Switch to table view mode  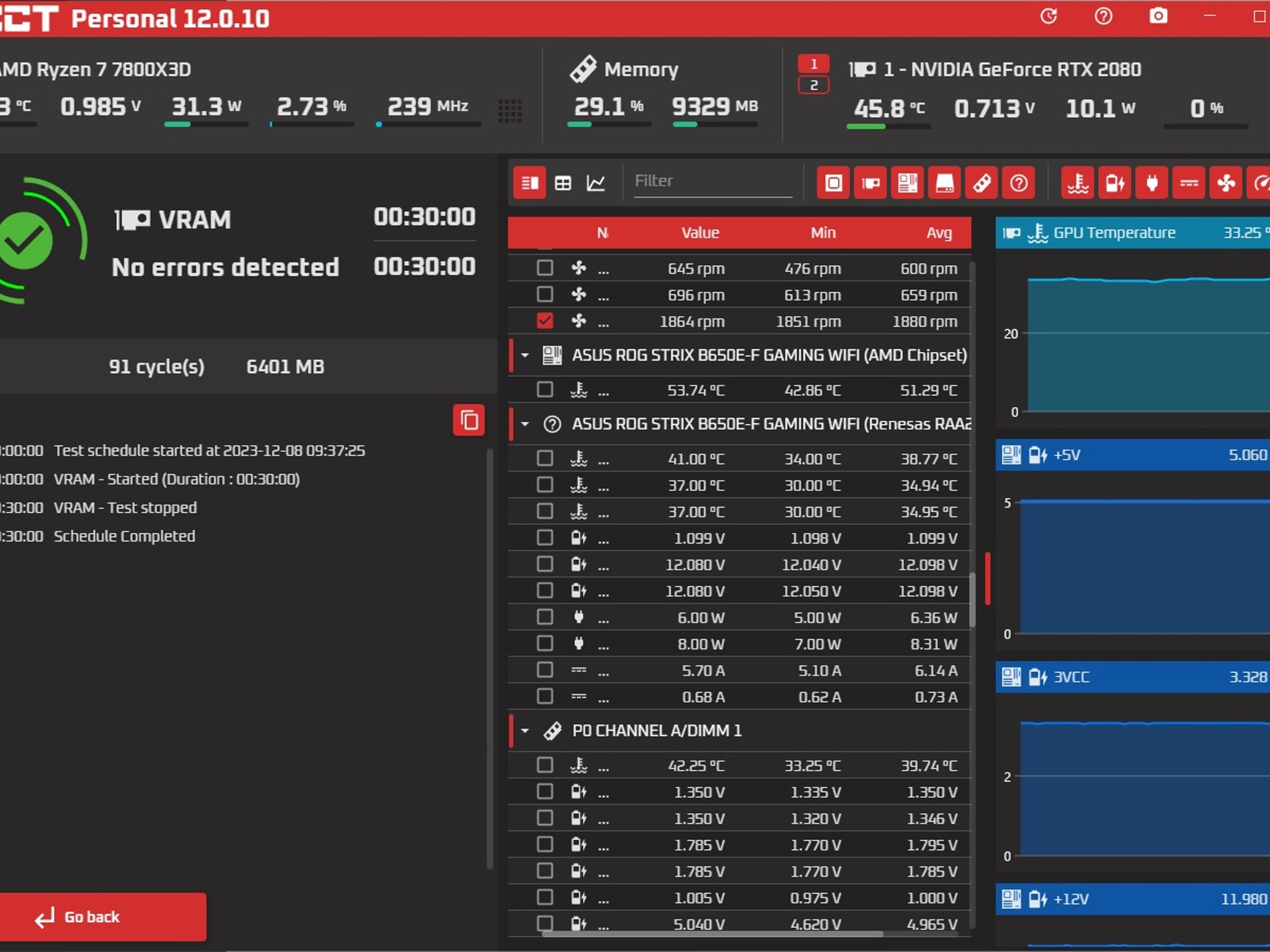(563, 183)
